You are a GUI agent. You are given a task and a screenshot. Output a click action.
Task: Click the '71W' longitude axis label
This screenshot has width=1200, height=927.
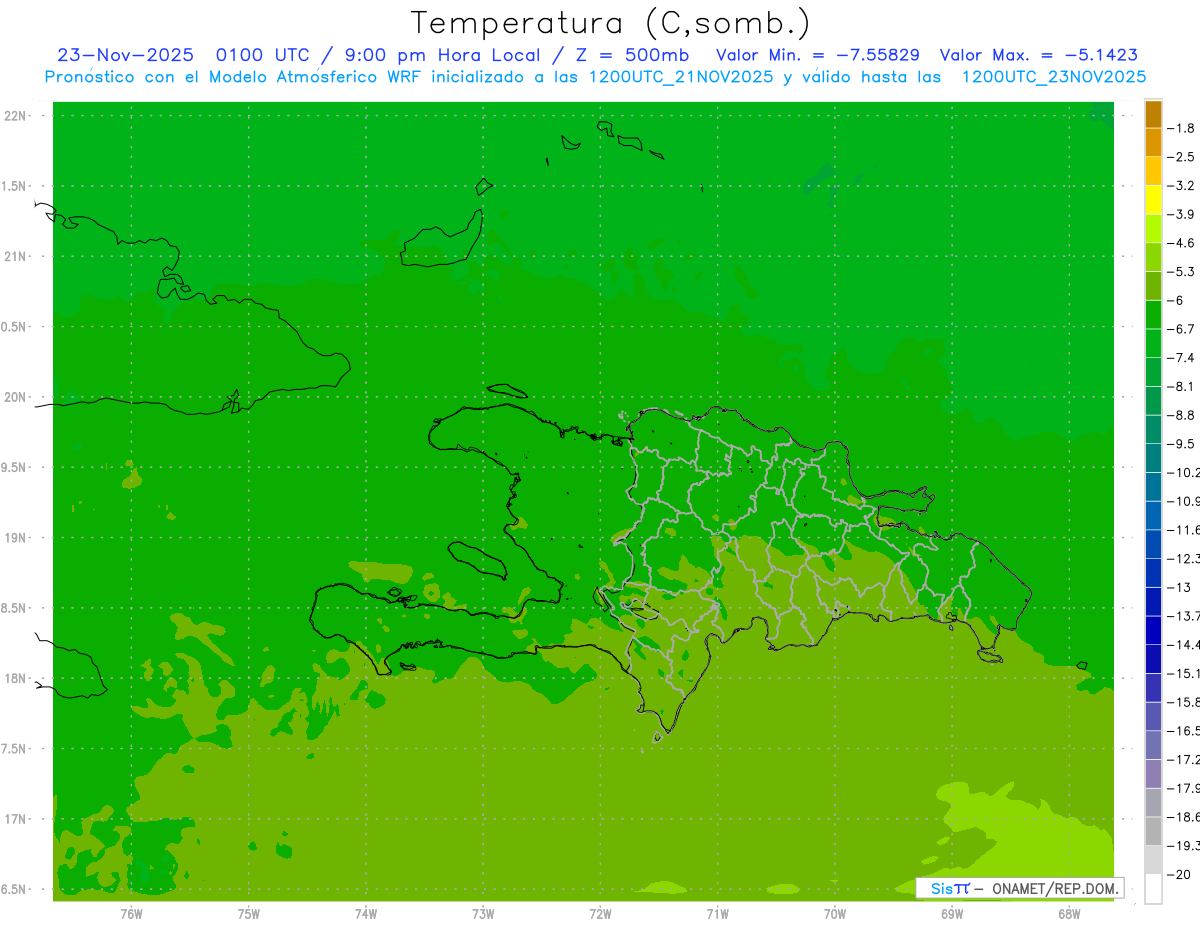717,914
